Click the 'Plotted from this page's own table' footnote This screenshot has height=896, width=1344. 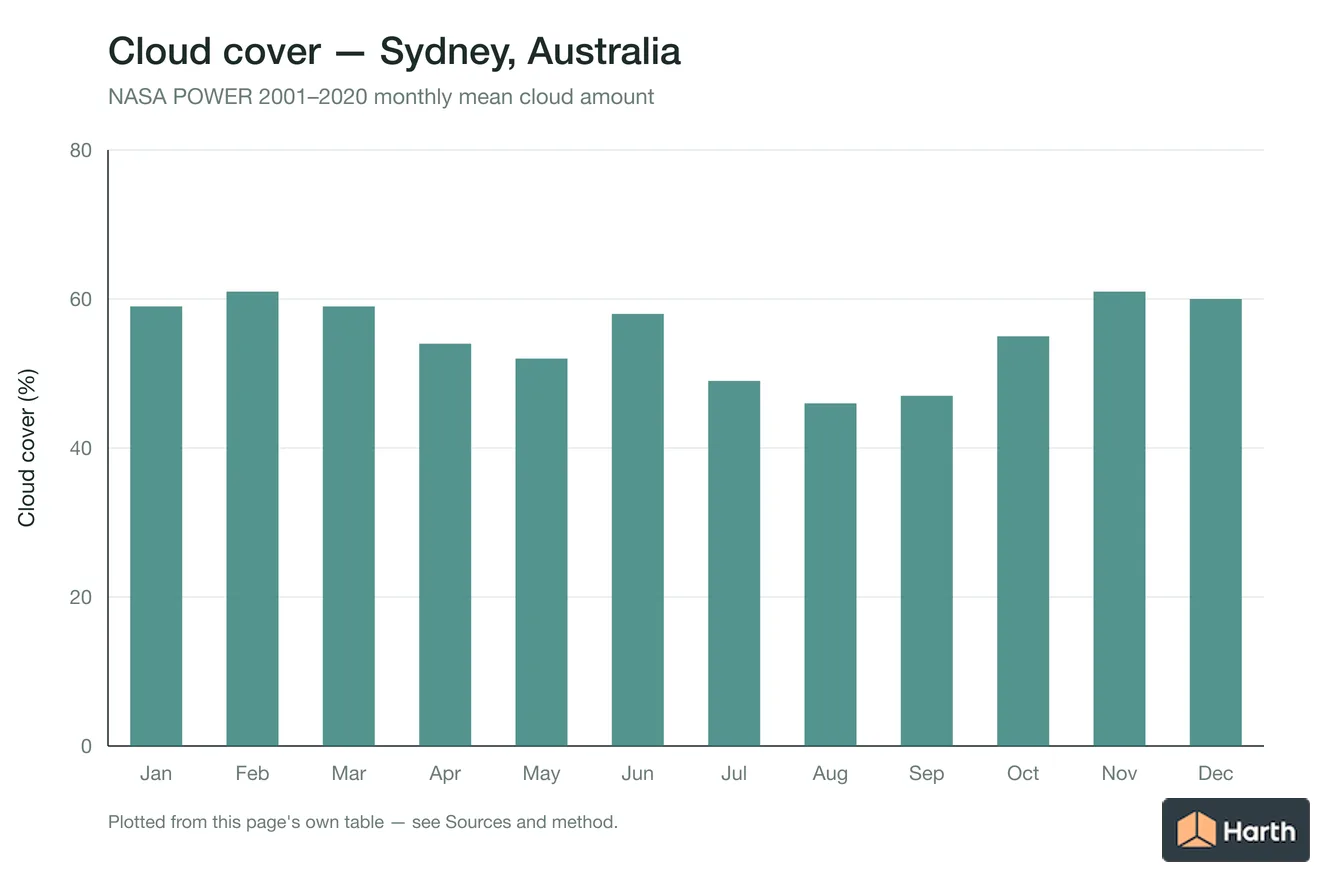coord(363,823)
